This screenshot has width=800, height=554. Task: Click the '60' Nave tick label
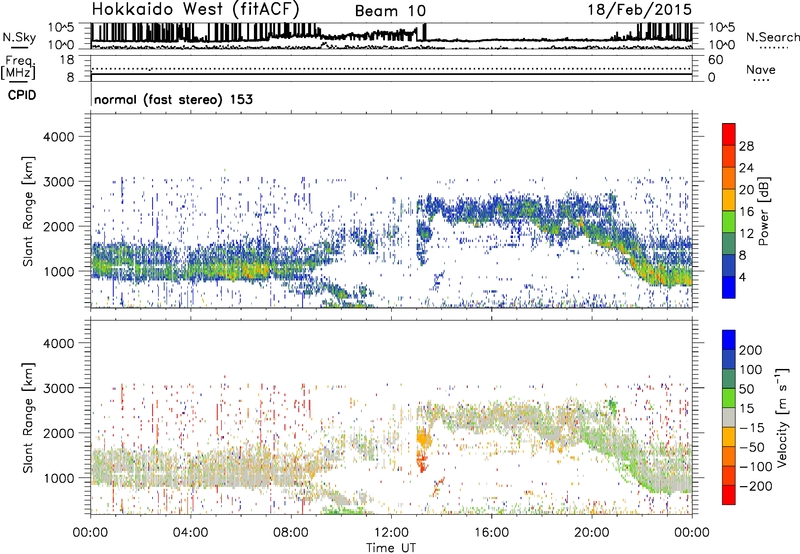pyautogui.click(x=715, y=60)
